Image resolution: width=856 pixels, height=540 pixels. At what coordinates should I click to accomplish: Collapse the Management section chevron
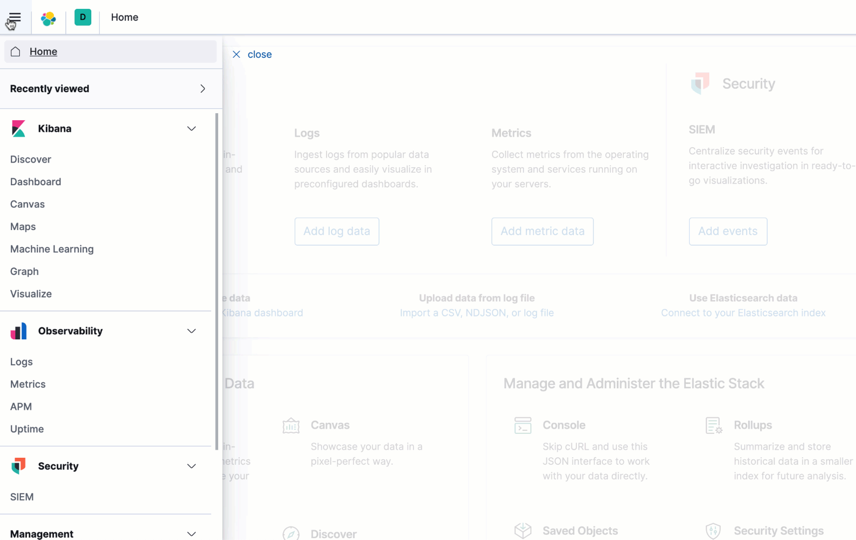coord(191,534)
